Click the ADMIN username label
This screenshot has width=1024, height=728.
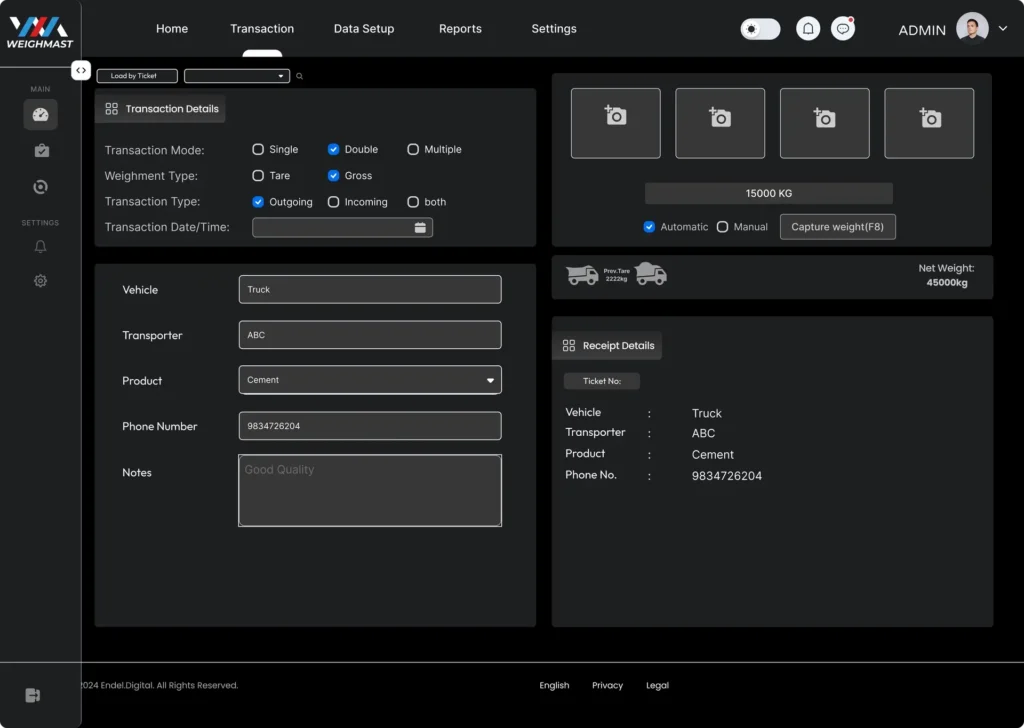(x=921, y=30)
